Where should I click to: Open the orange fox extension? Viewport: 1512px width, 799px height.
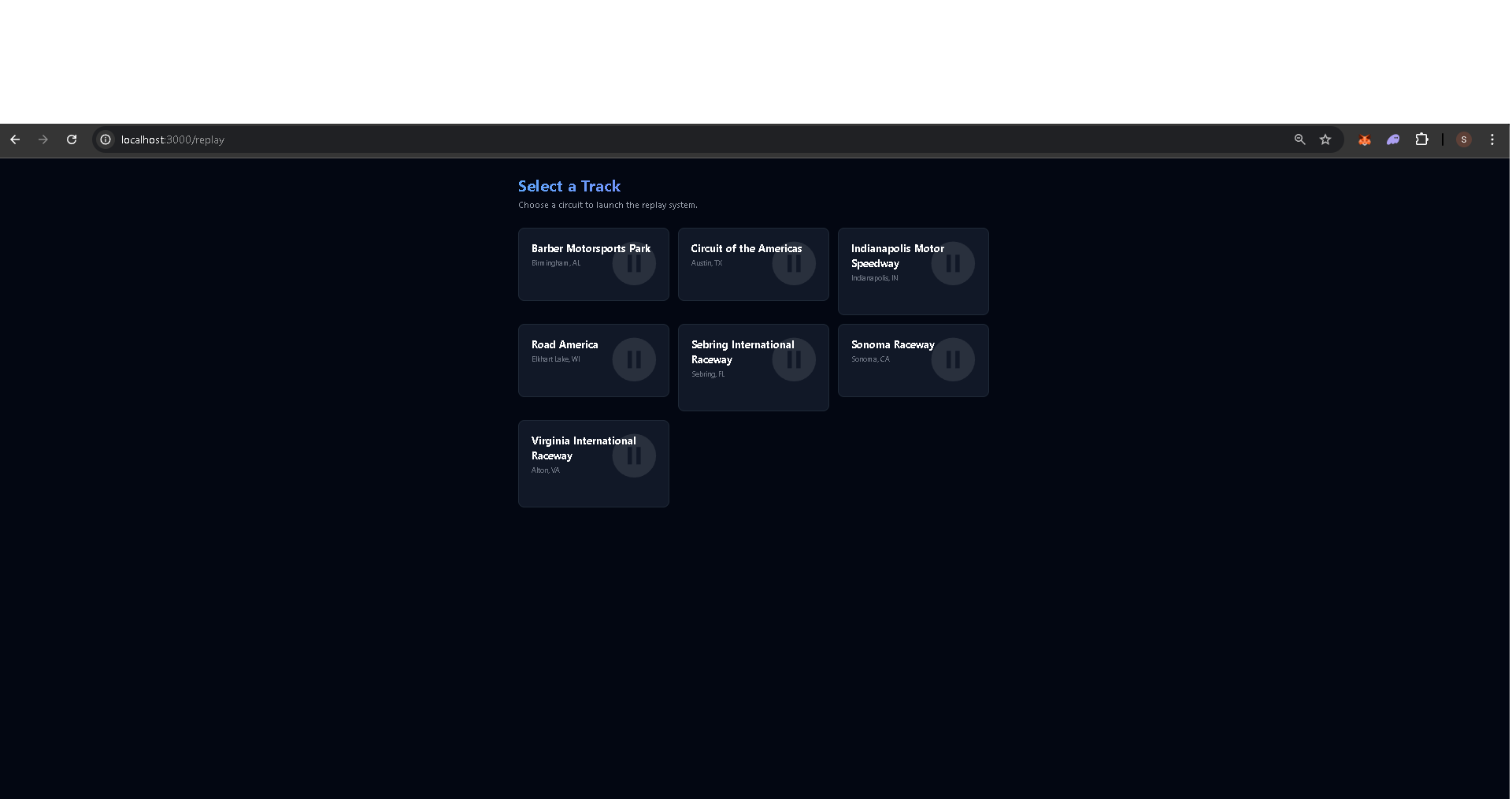(1365, 139)
